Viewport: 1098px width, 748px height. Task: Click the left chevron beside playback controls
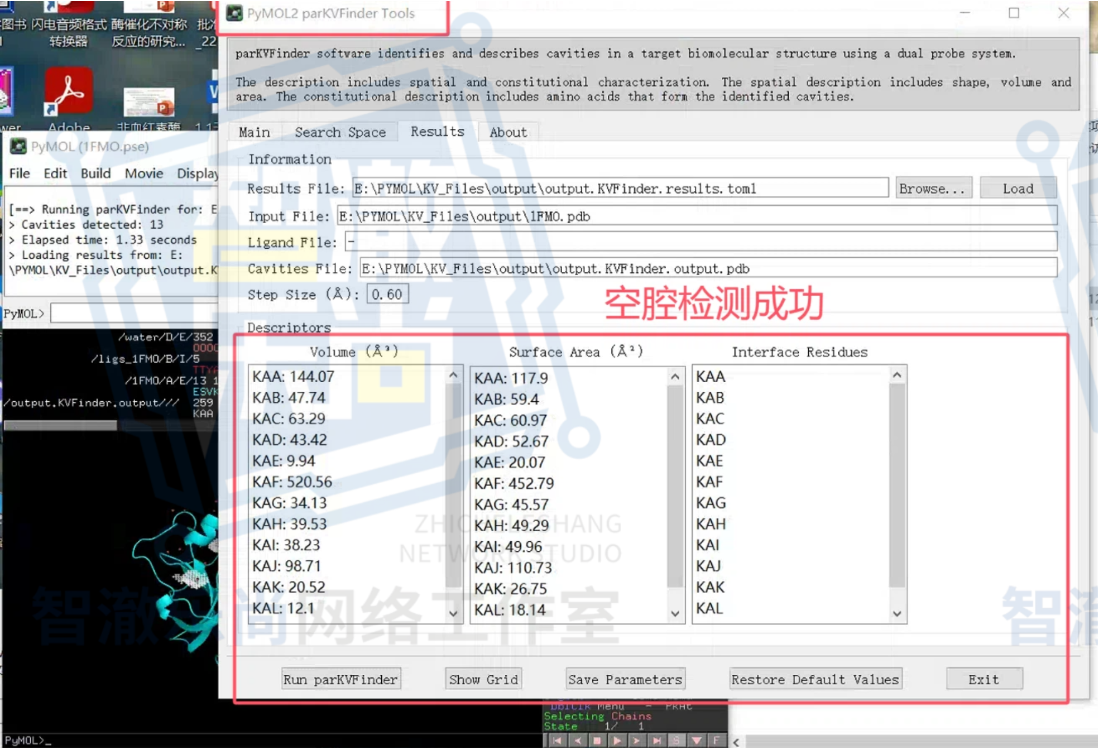pos(736,742)
